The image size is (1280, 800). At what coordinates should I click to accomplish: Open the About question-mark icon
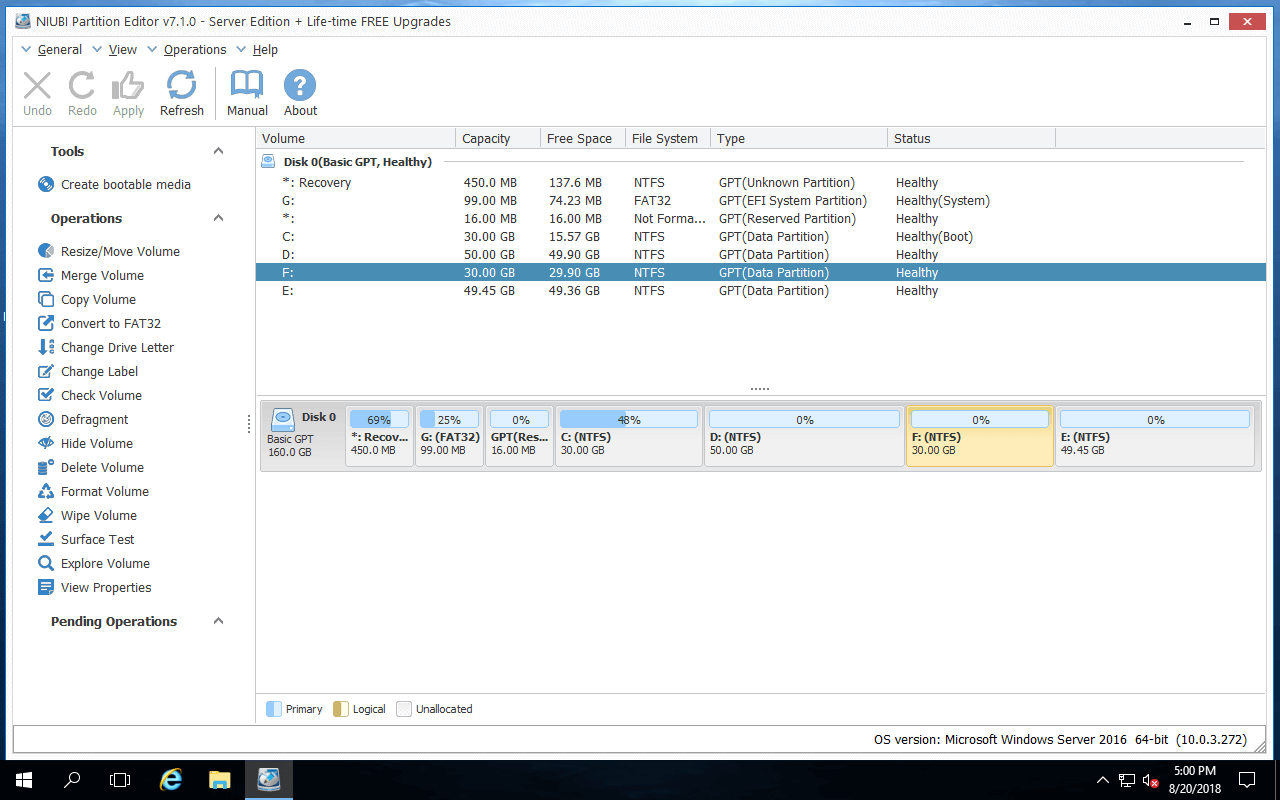point(300,85)
